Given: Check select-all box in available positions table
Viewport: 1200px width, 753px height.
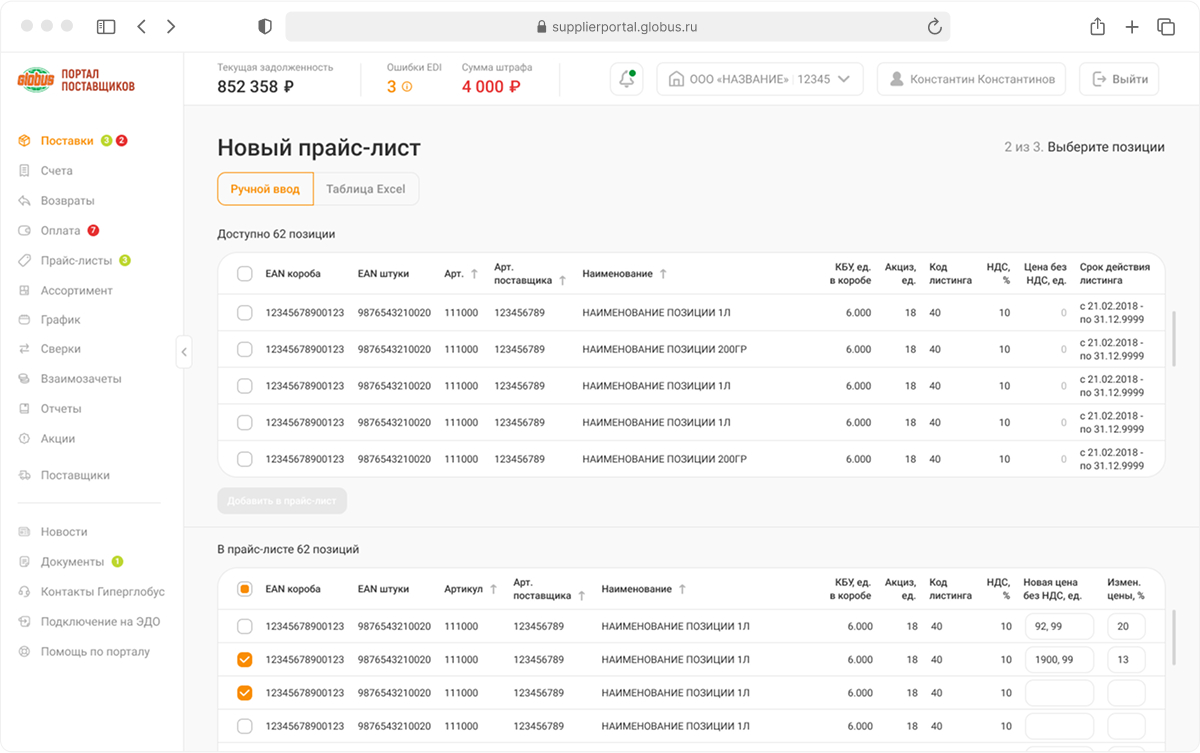Looking at the screenshot, I should (244, 273).
